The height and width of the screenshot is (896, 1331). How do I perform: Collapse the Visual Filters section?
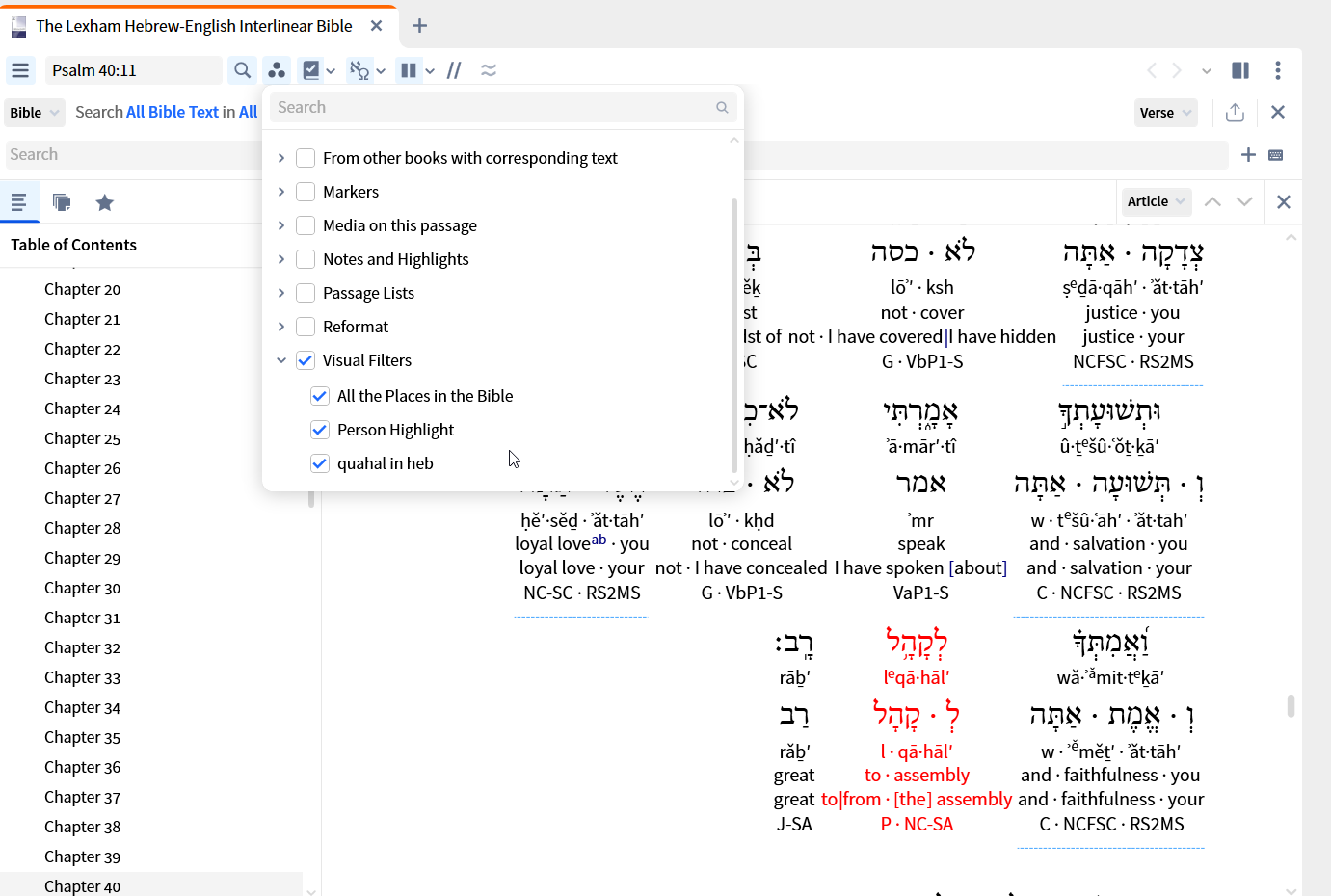coord(281,360)
